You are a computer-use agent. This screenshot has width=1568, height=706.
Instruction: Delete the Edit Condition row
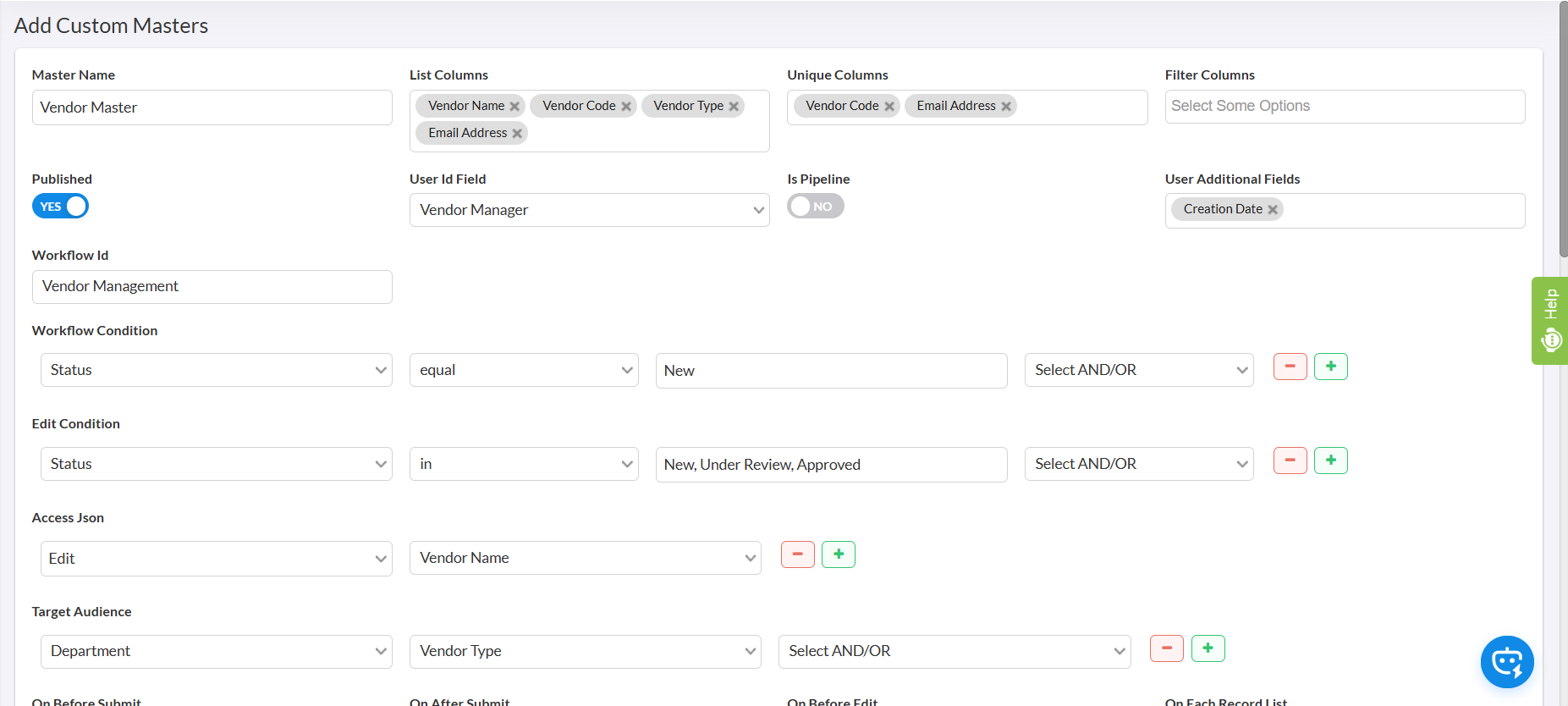tap(1290, 461)
